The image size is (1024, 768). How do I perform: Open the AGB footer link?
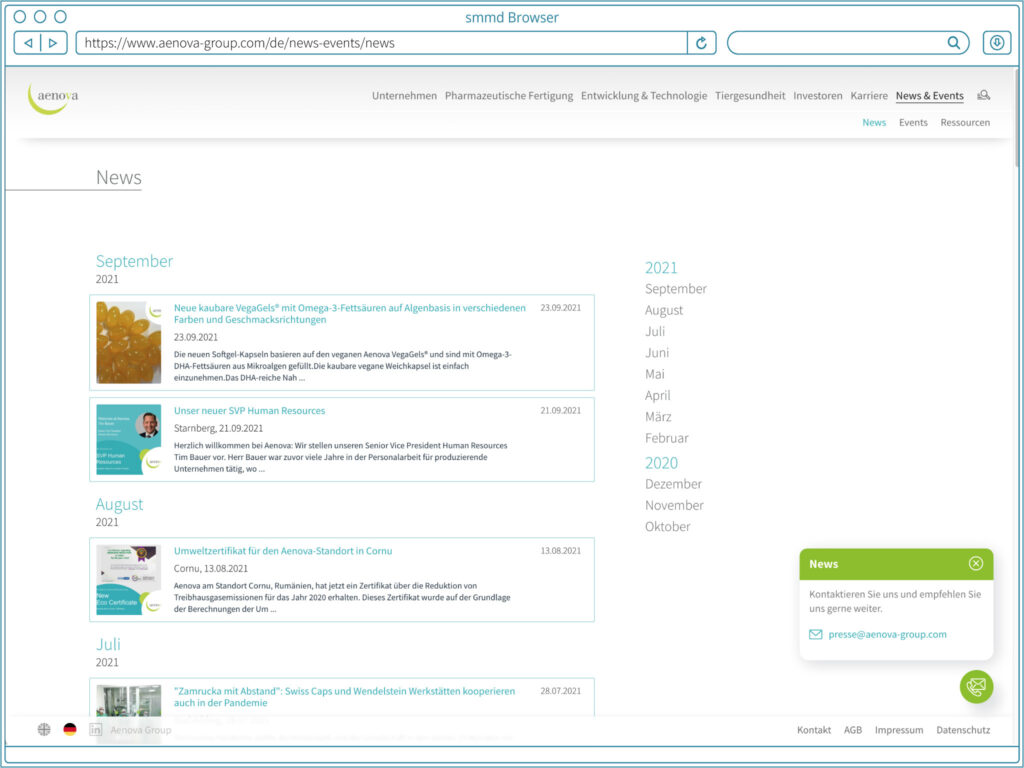pos(853,729)
